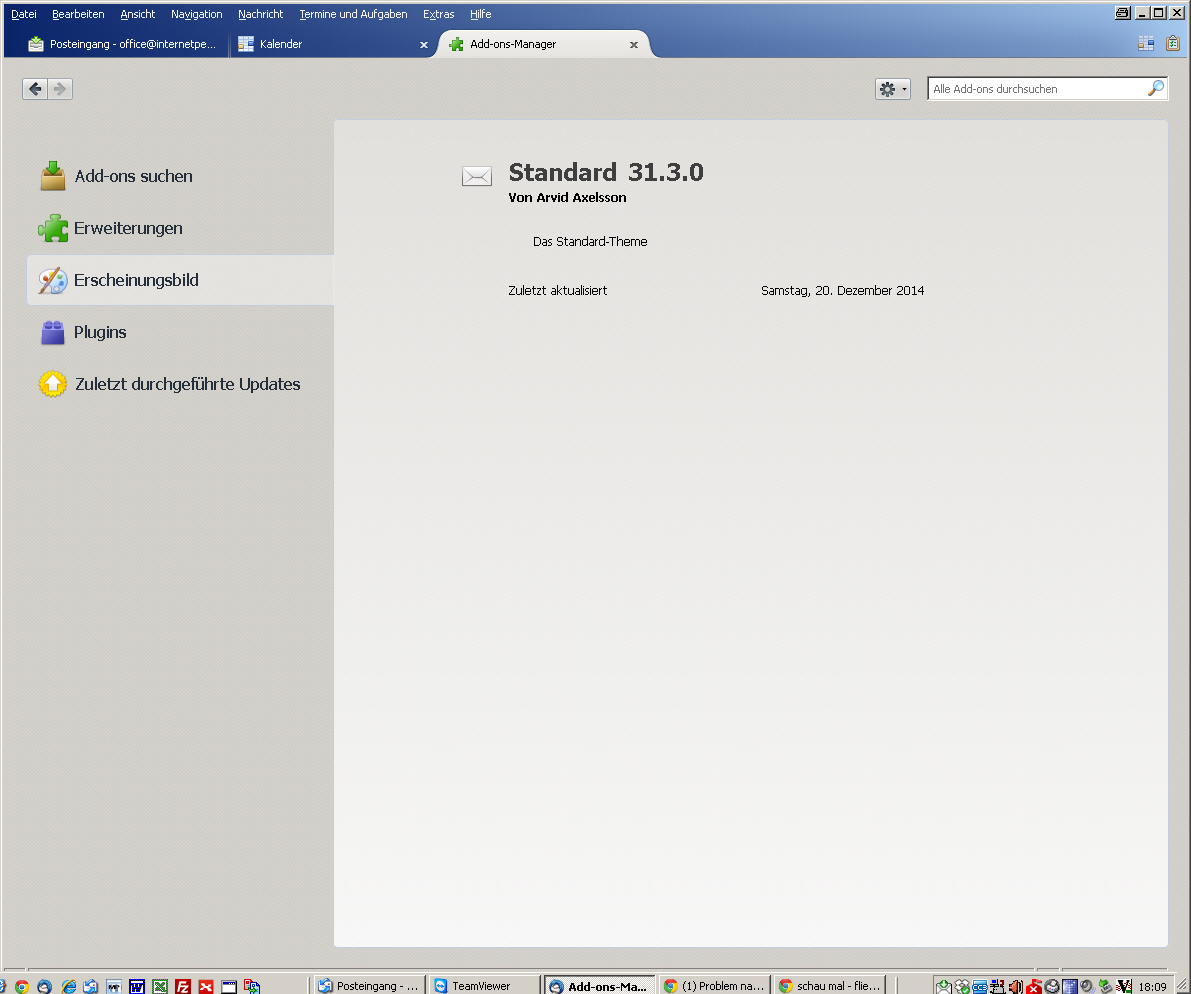Image resolution: width=1191 pixels, height=994 pixels.
Task: Click the window icon in quick launch bar
Action: tap(229, 986)
